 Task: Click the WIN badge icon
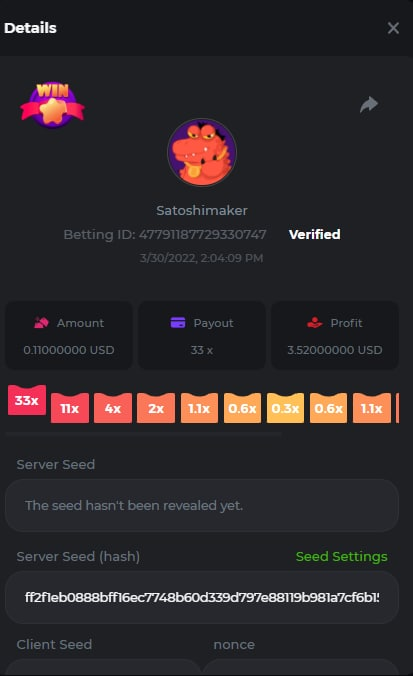point(52,105)
